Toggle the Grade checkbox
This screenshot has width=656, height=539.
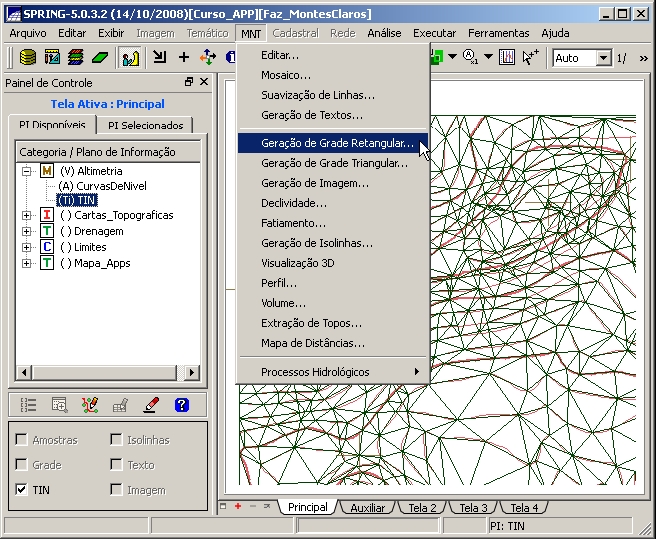pos(22,465)
